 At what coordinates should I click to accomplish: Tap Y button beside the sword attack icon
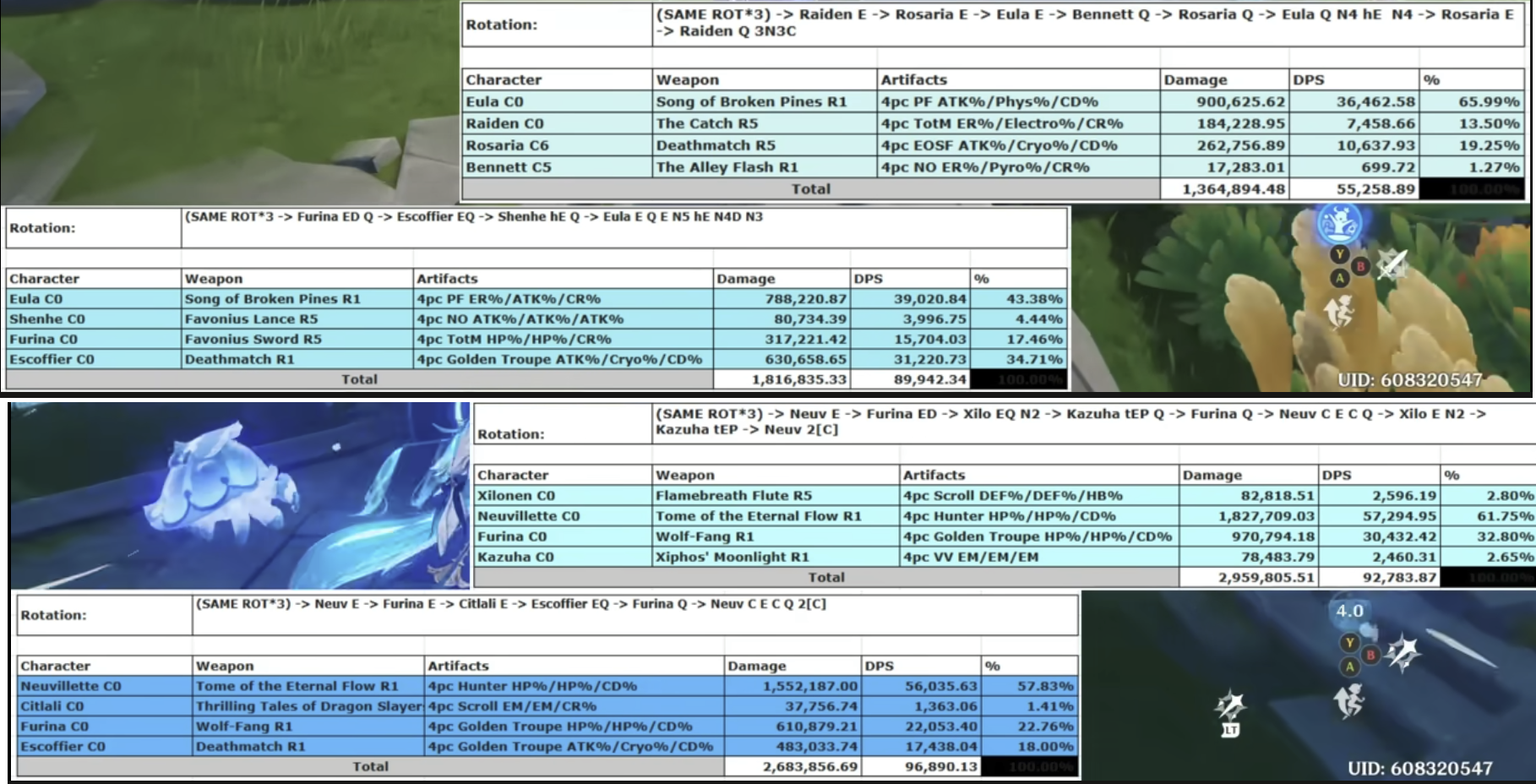click(1339, 253)
